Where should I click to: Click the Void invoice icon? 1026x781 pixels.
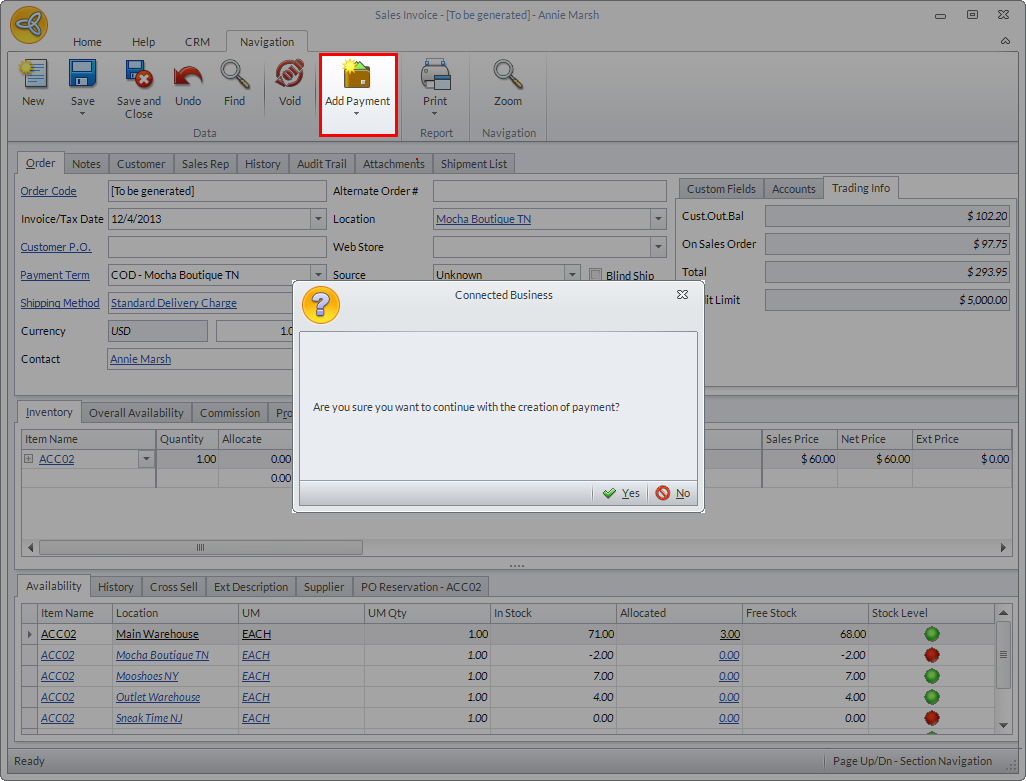click(289, 76)
